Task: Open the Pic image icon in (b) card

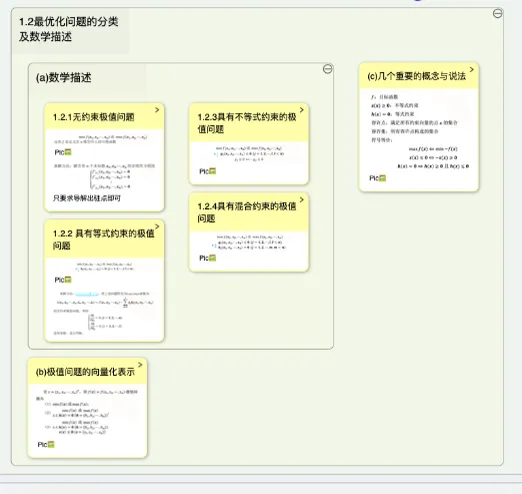Action: pyautogui.click(x=51, y=445)
